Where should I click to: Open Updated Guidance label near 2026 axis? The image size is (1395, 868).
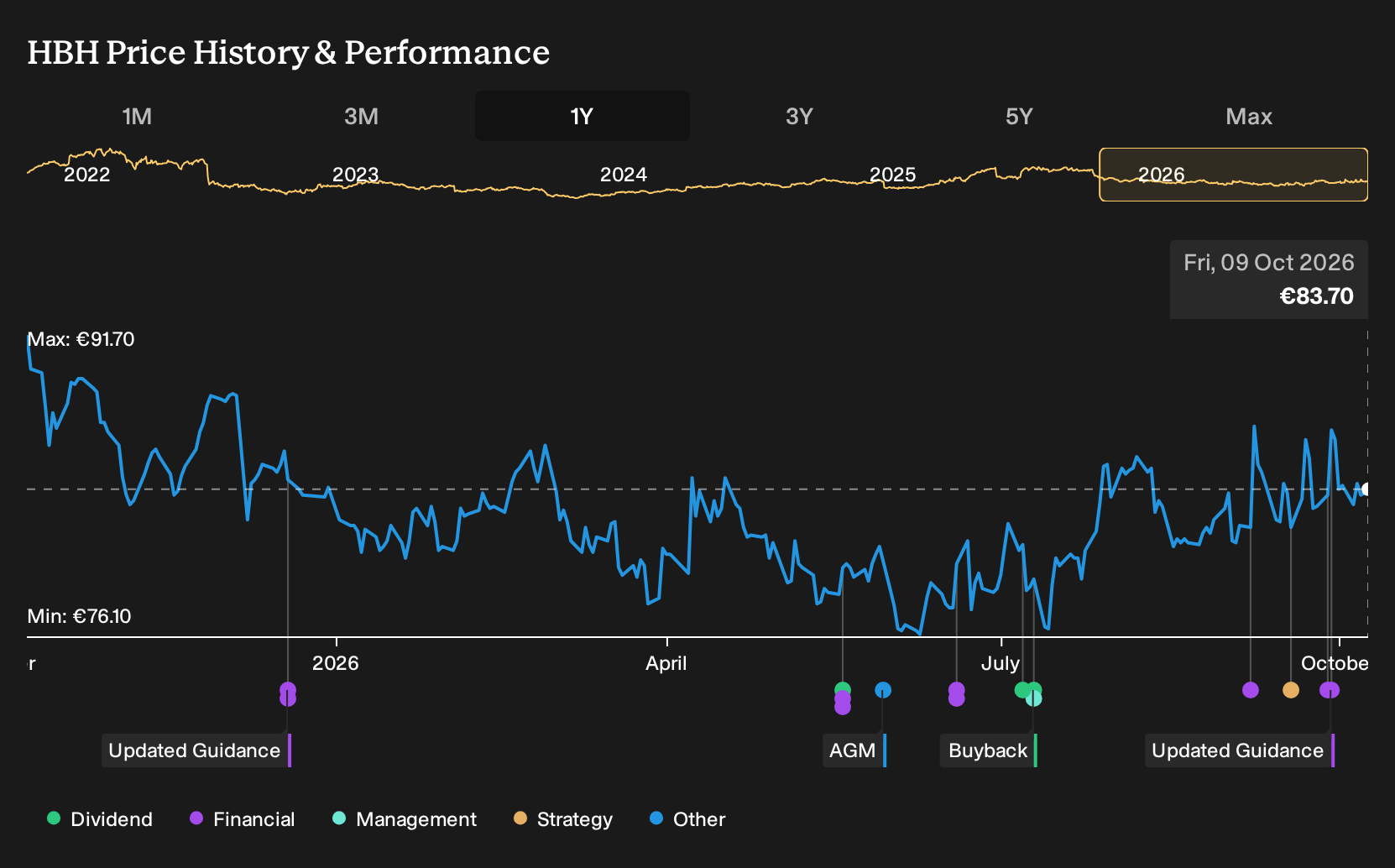click(196, 750)
